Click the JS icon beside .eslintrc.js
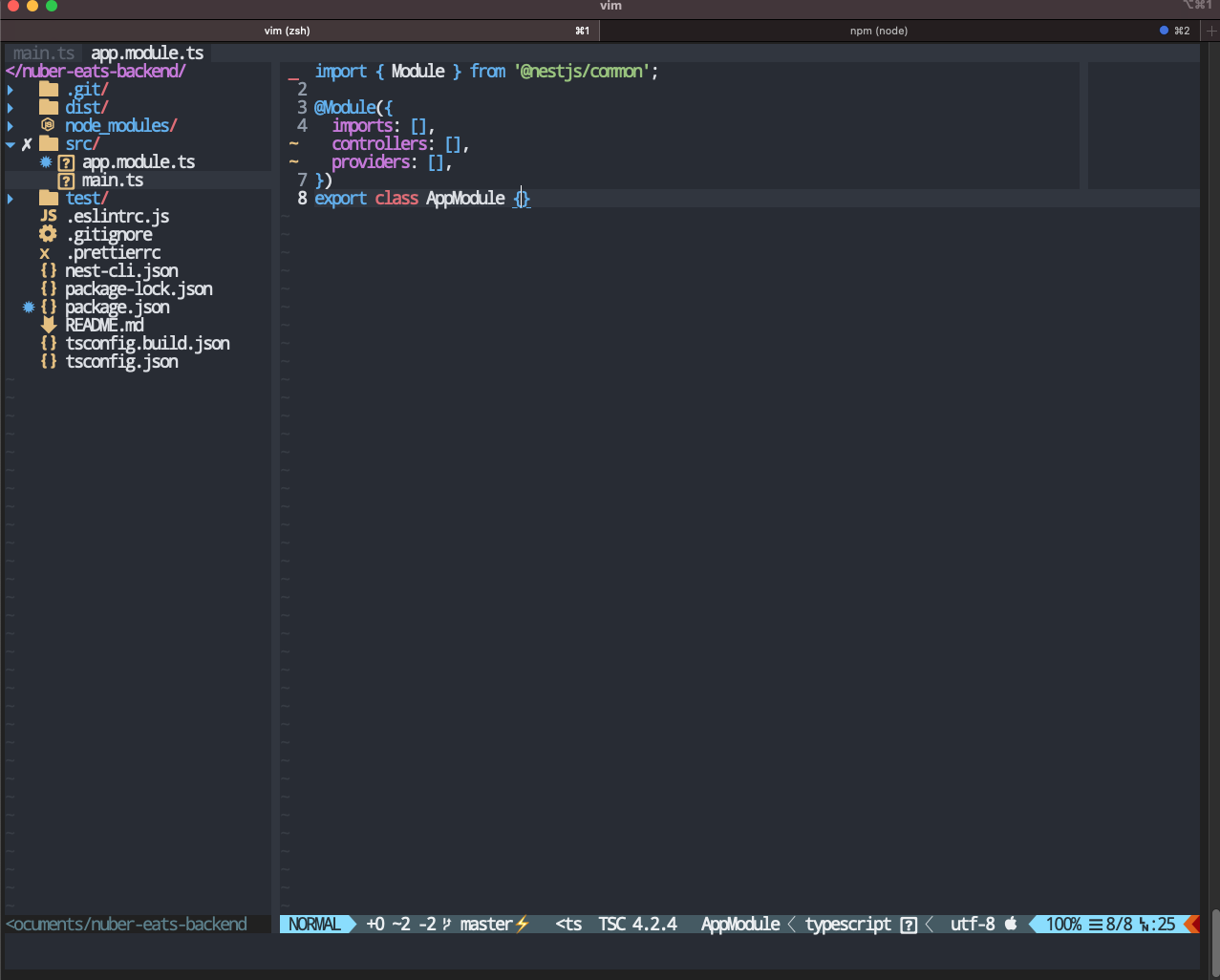Image resolution: width=1220 pixels, height=980 pixels. pyautogui.click(x=49, y=216)
